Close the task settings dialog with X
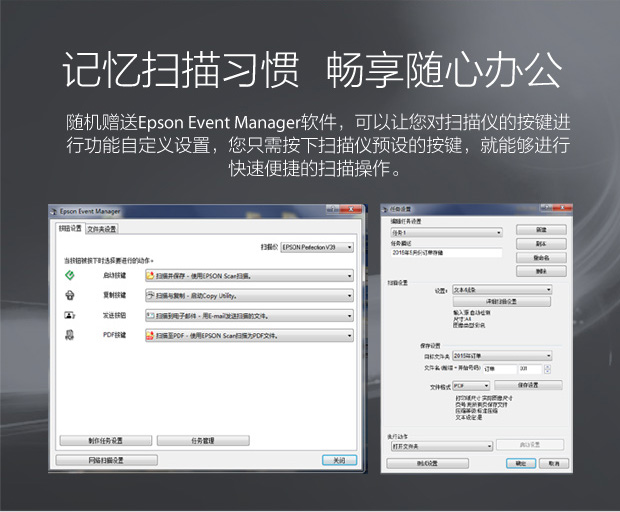 [x=563, y=207]
